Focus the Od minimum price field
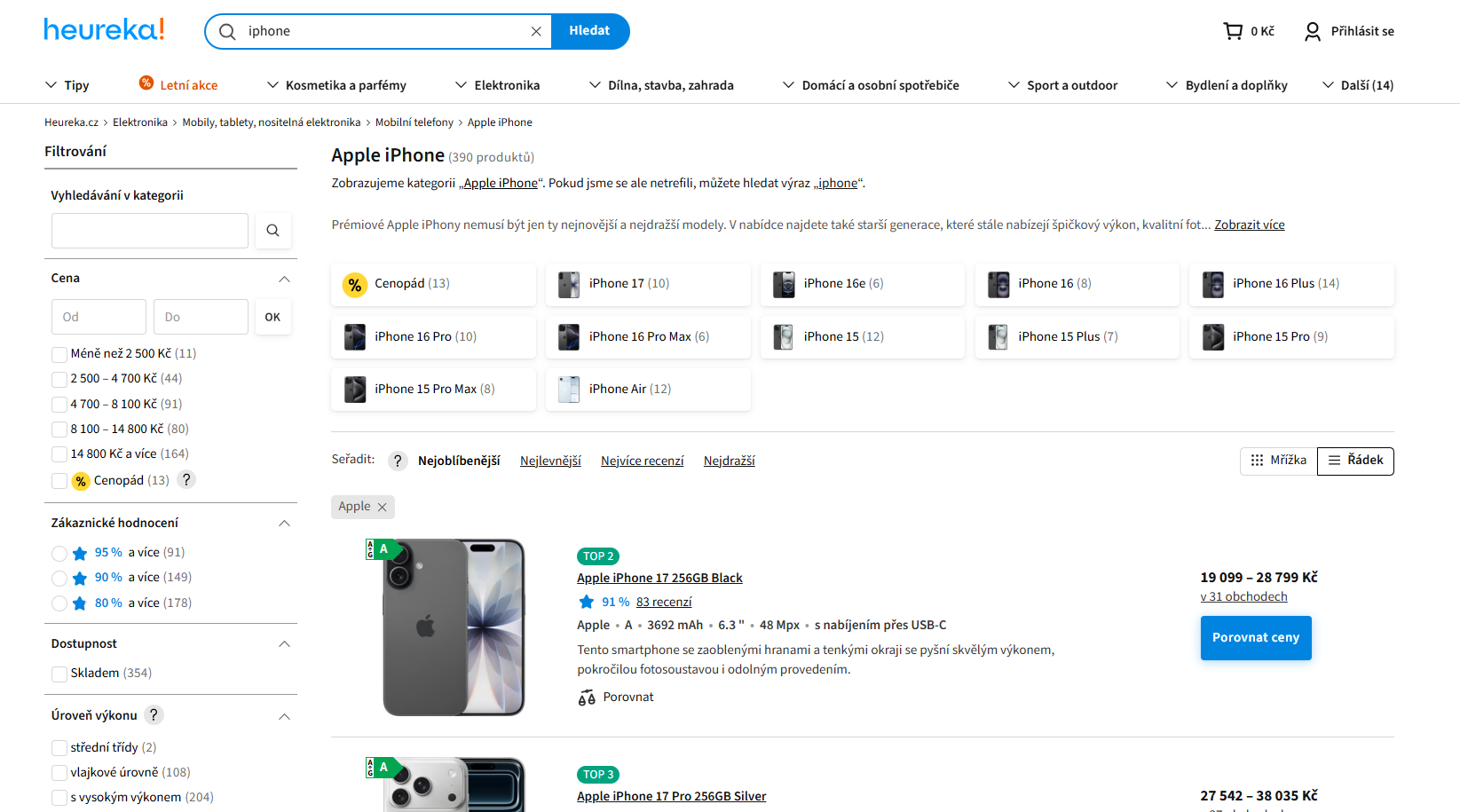This screenshot has height=812, width=1460. click(x=99, y=317)
